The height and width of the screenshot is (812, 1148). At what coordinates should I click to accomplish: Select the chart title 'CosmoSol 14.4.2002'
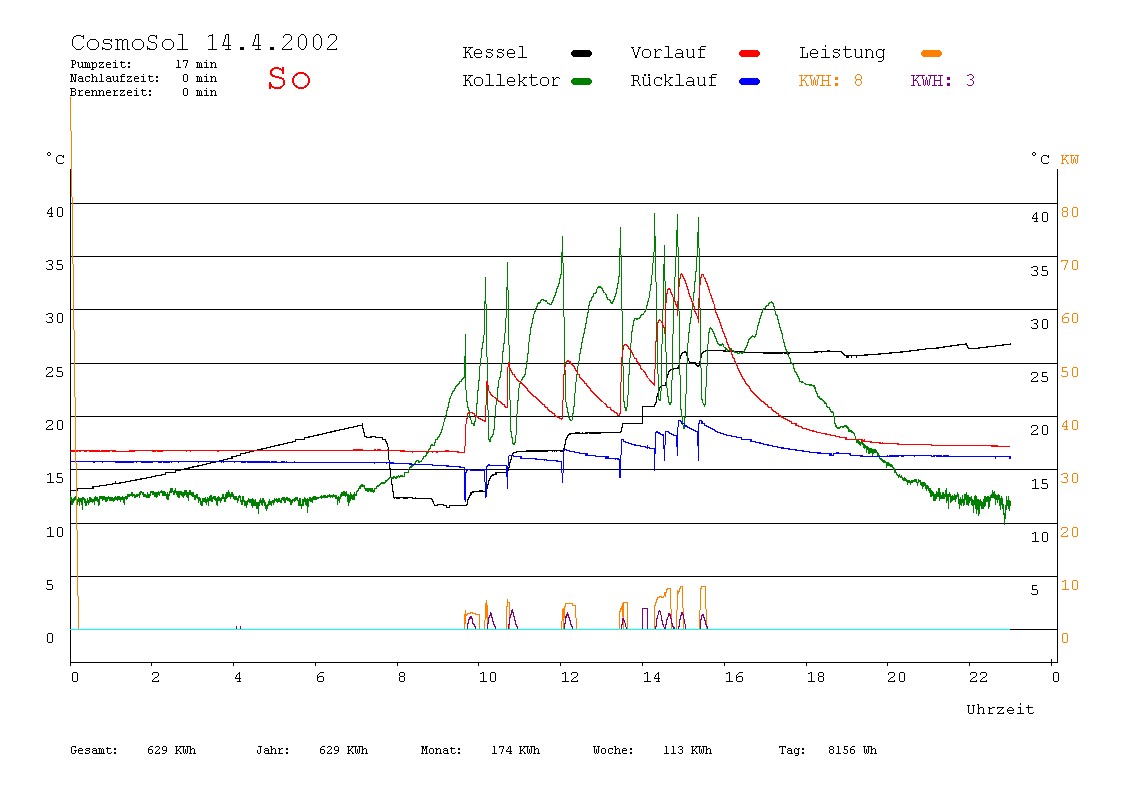205,42
